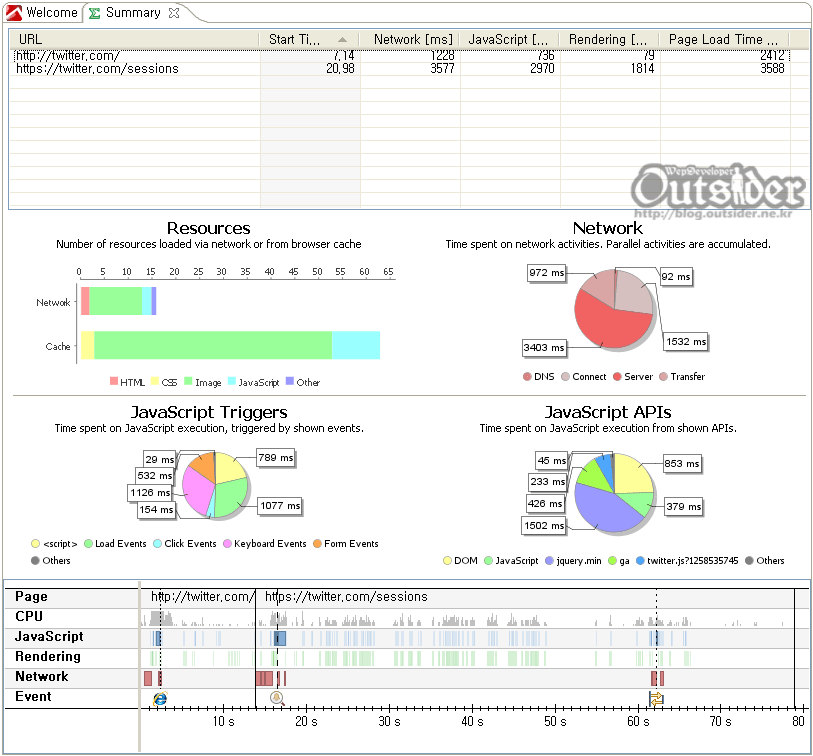Click the 3588 page load time cell
This screenshot has height=756, width=813.
pyautogui.click(x=772, y=68)
